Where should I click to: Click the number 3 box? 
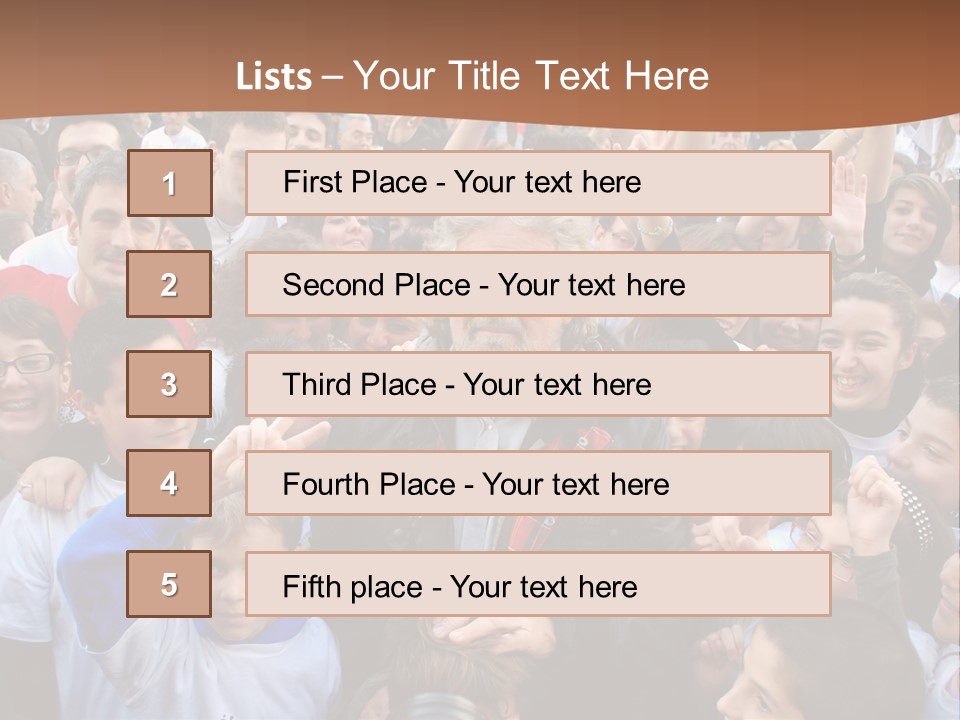pyautogui.click(x=169, y=384)
